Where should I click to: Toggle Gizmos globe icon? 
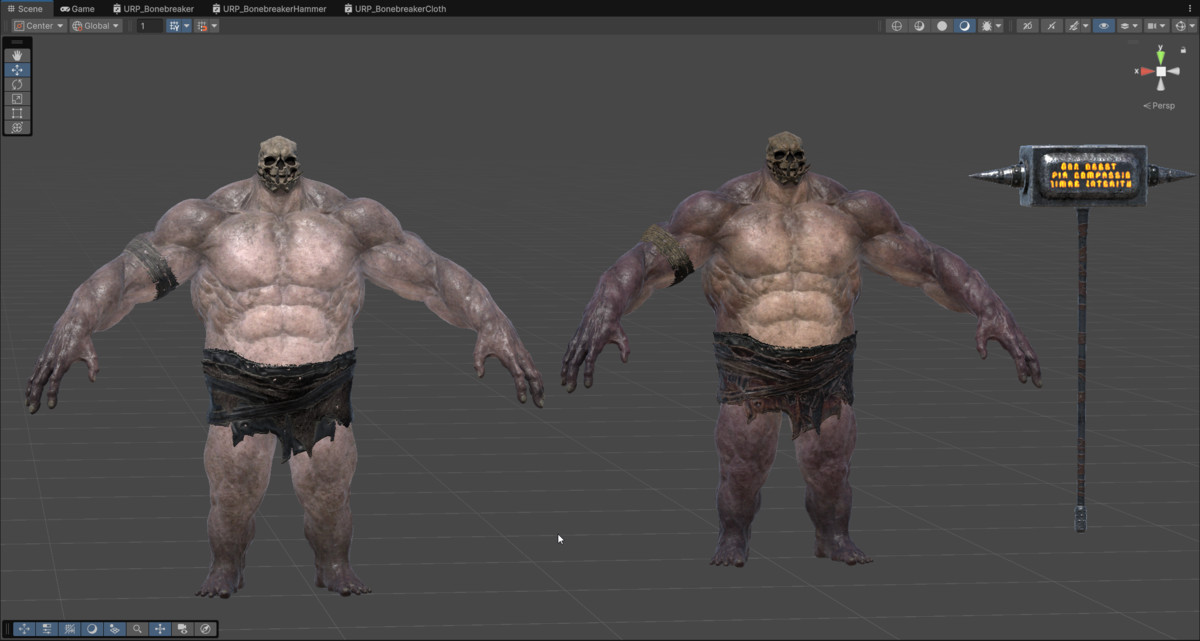coord(1180,26)
